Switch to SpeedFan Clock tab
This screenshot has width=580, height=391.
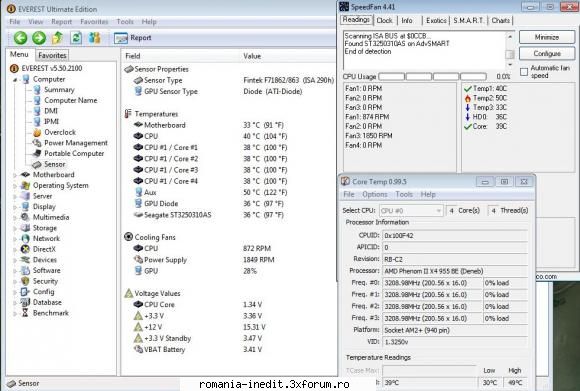click(x=384, y=21)
